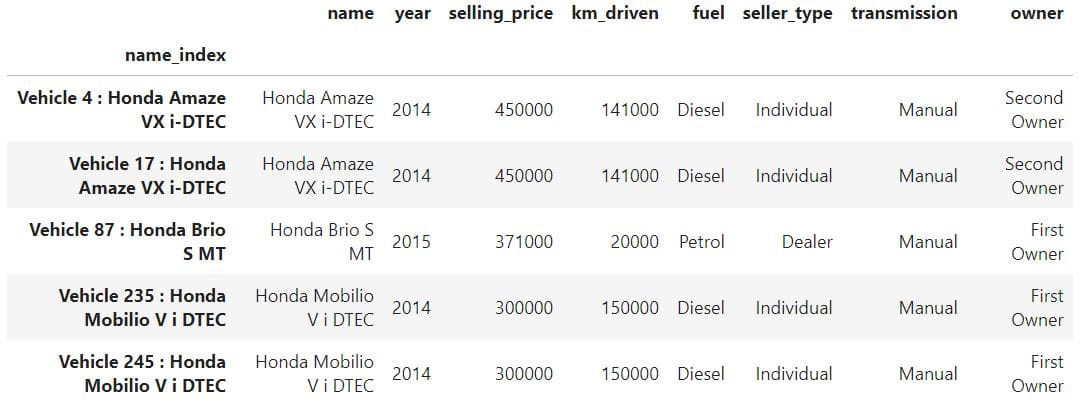Click the Vehicle 87 Honda Brio index
Image resolution: width=1091 pixels, height=419 pixels.
coord(127,242)
